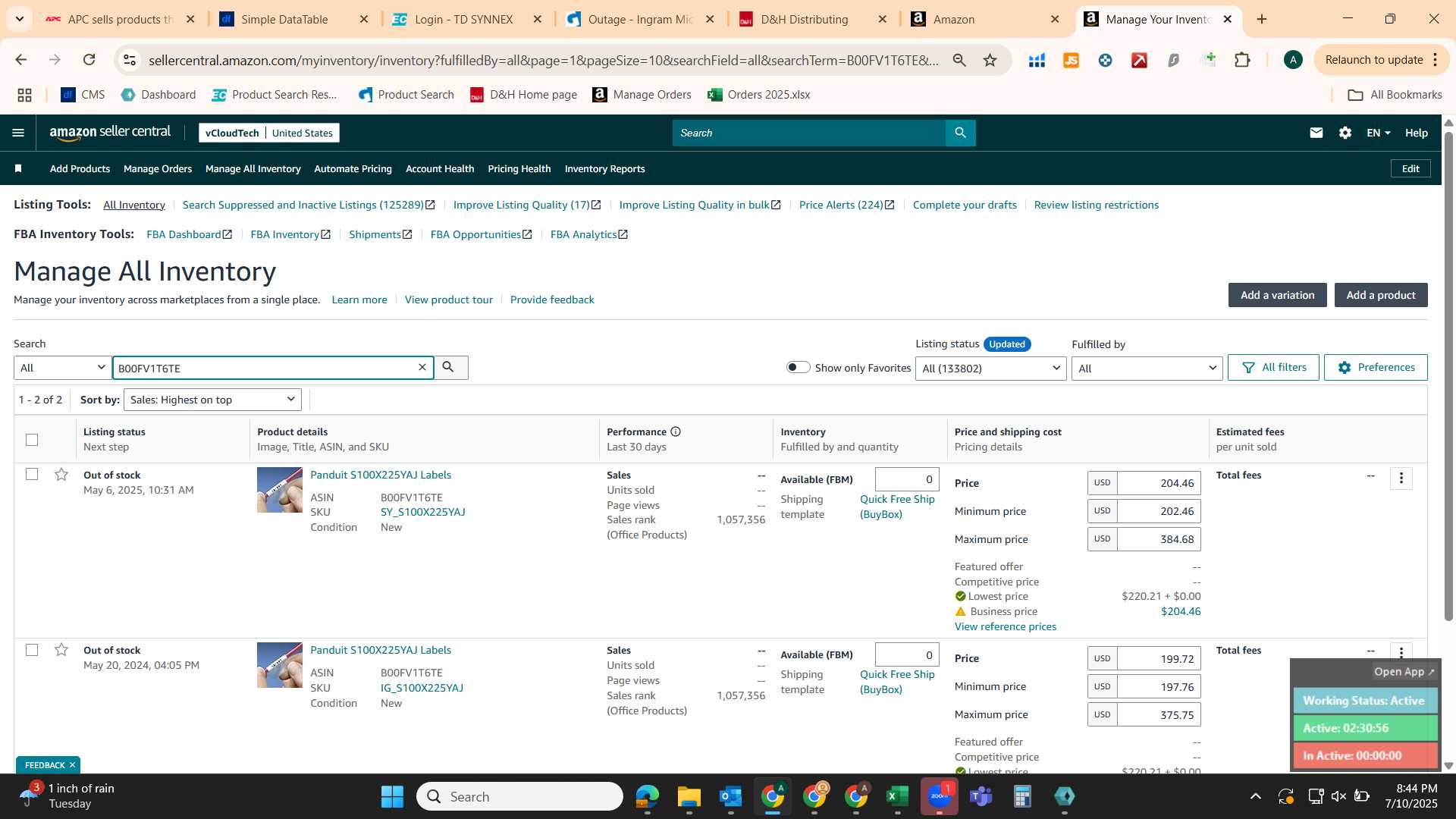1456x819 pixels.
Task: Toggle Show only Favorites switch
Action: click(798, 367)
